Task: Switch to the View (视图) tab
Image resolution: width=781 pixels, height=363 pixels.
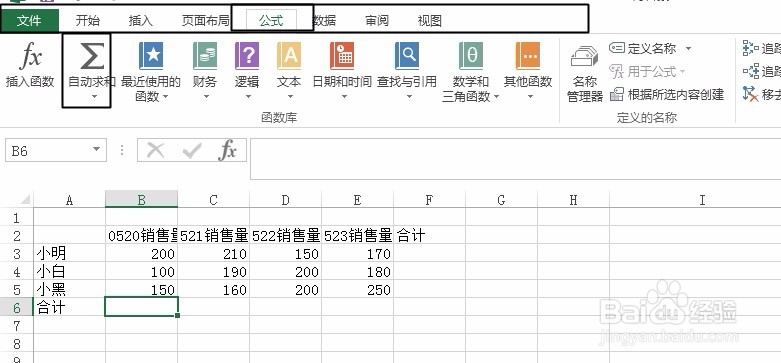Action: [x=429, y=20]
